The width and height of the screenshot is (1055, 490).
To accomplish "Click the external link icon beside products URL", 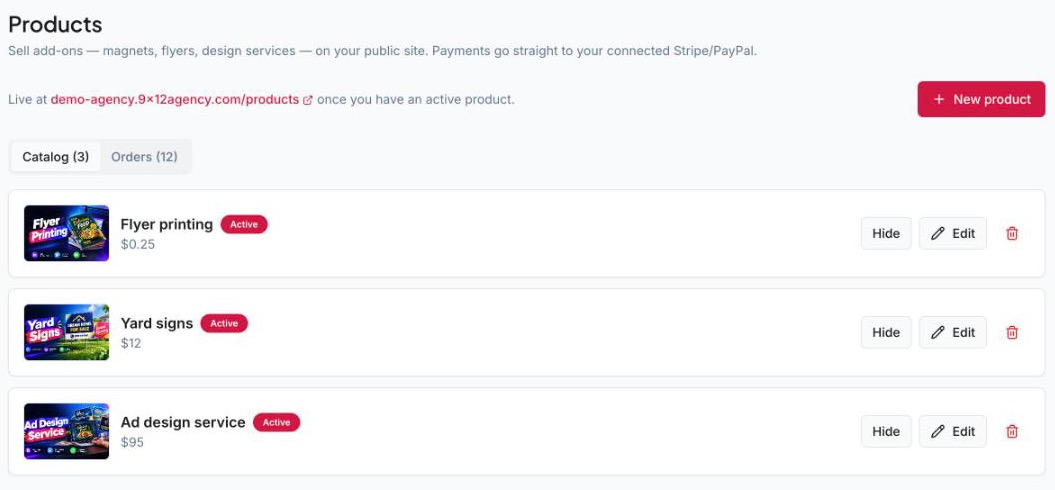I will coord(307,100).
